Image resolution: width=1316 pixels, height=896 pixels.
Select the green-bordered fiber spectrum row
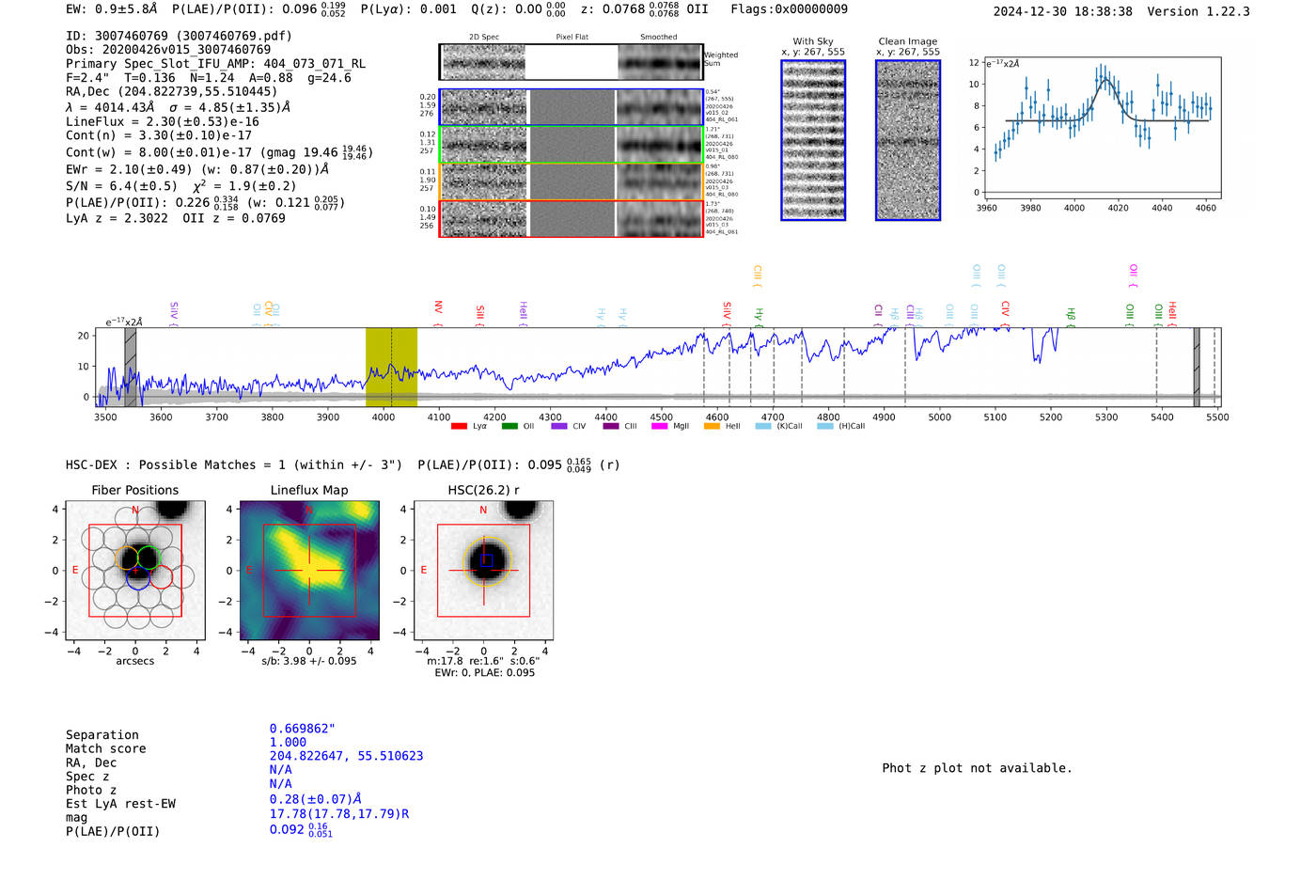point(572,145)
